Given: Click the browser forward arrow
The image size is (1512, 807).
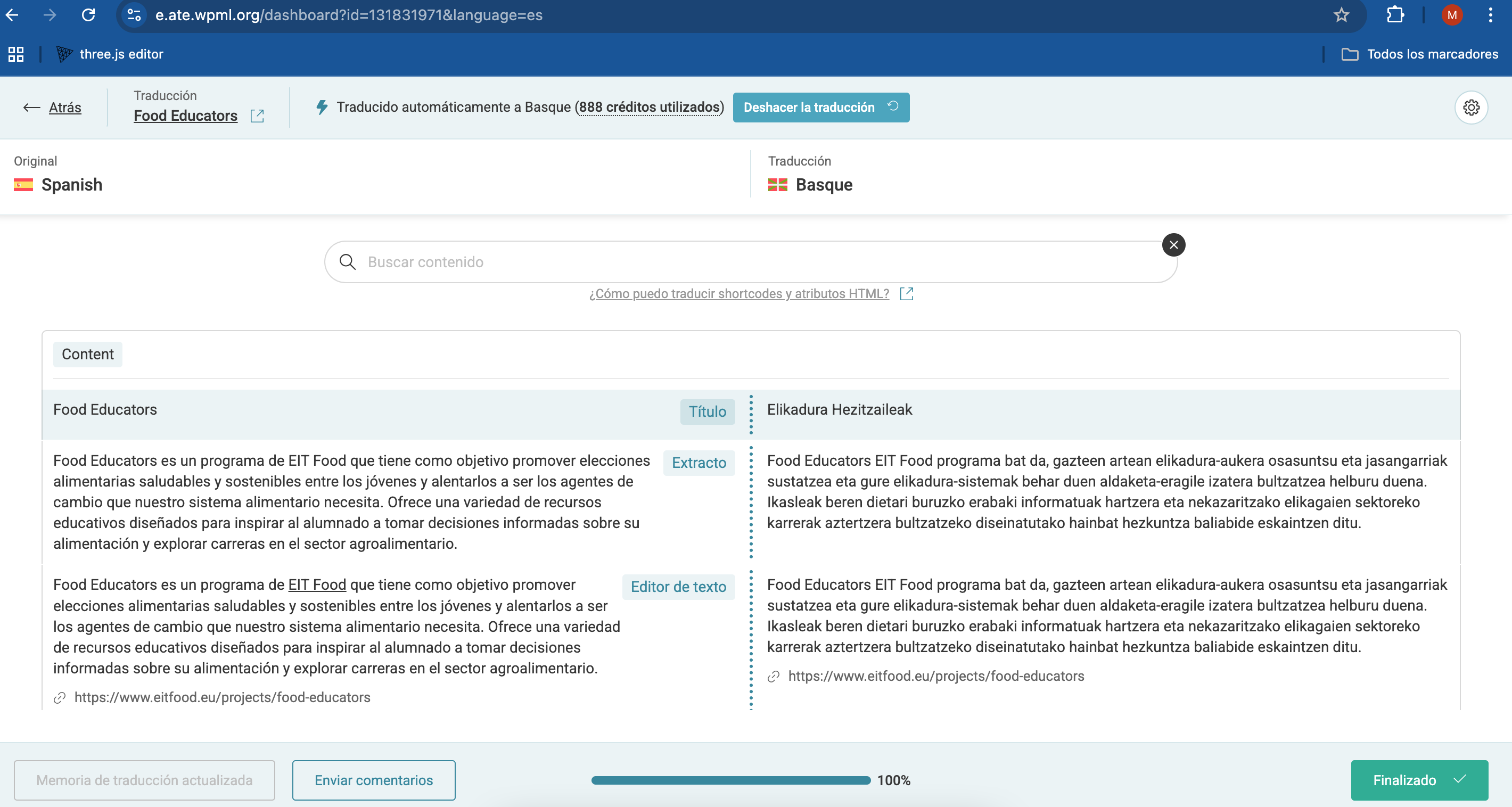Looking at the screenshot, I should click(x=50, y=15).
